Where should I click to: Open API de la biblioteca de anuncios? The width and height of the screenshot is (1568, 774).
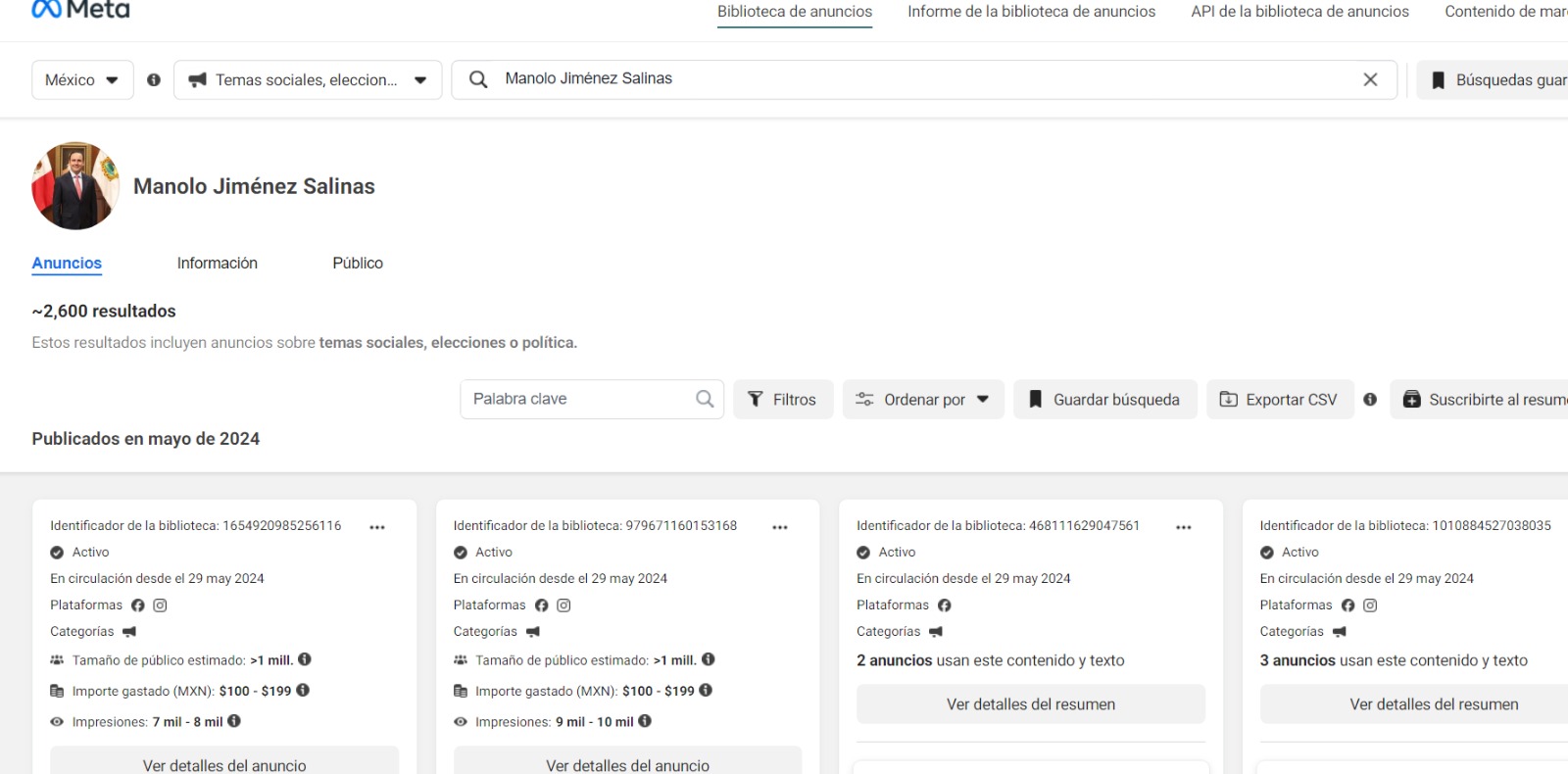1299,12
